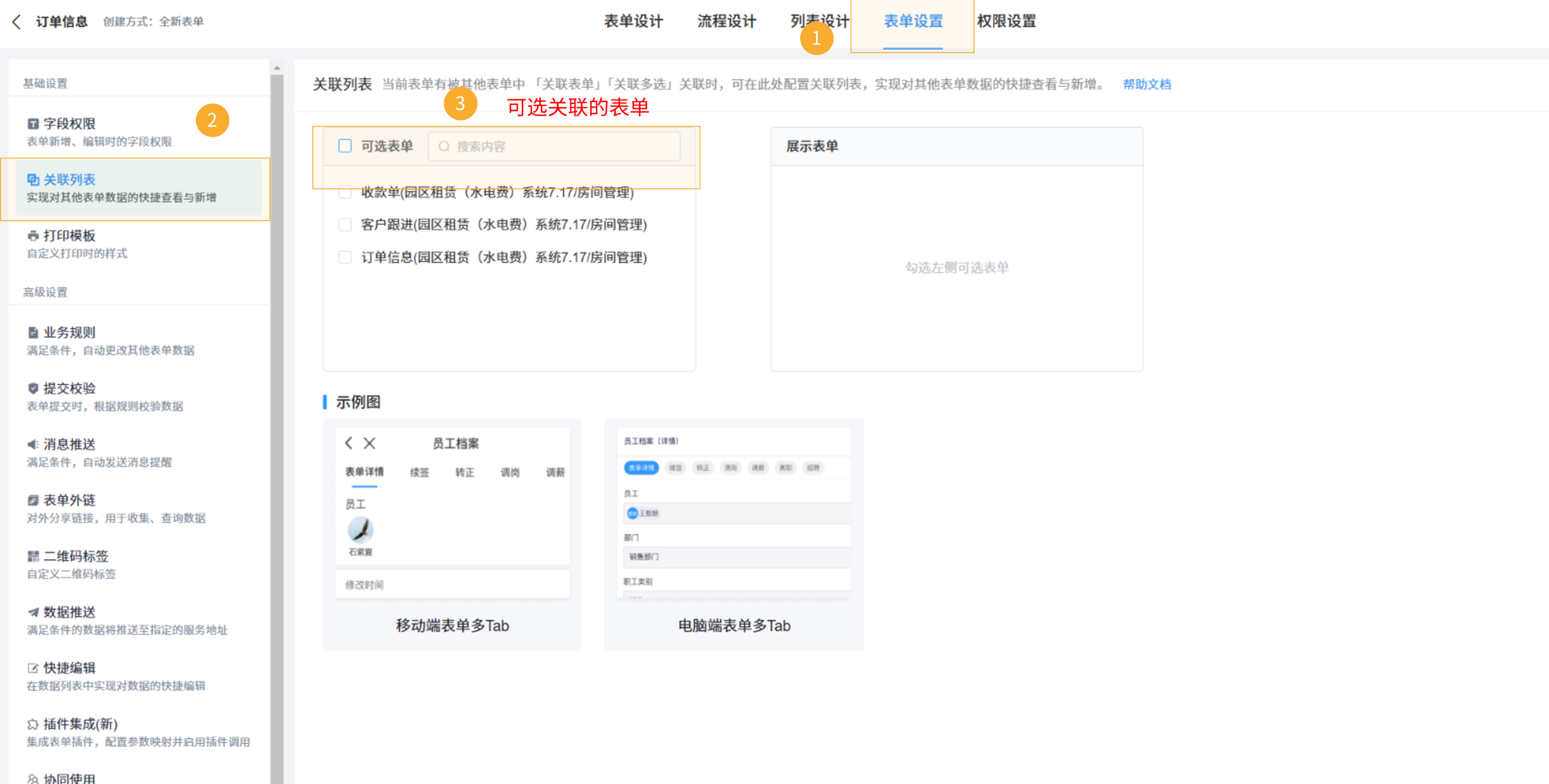The width and height of the screenshot is (1549, 784).
Task: Click the 消息推送 speaker icon
Action: pos(33,444)
